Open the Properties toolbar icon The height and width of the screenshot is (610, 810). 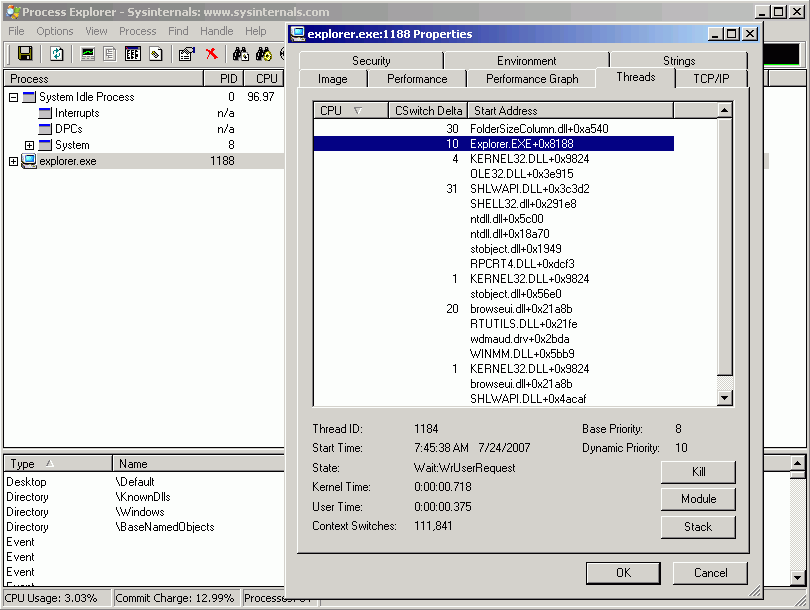pyautogui.click(x=186, y=54)
